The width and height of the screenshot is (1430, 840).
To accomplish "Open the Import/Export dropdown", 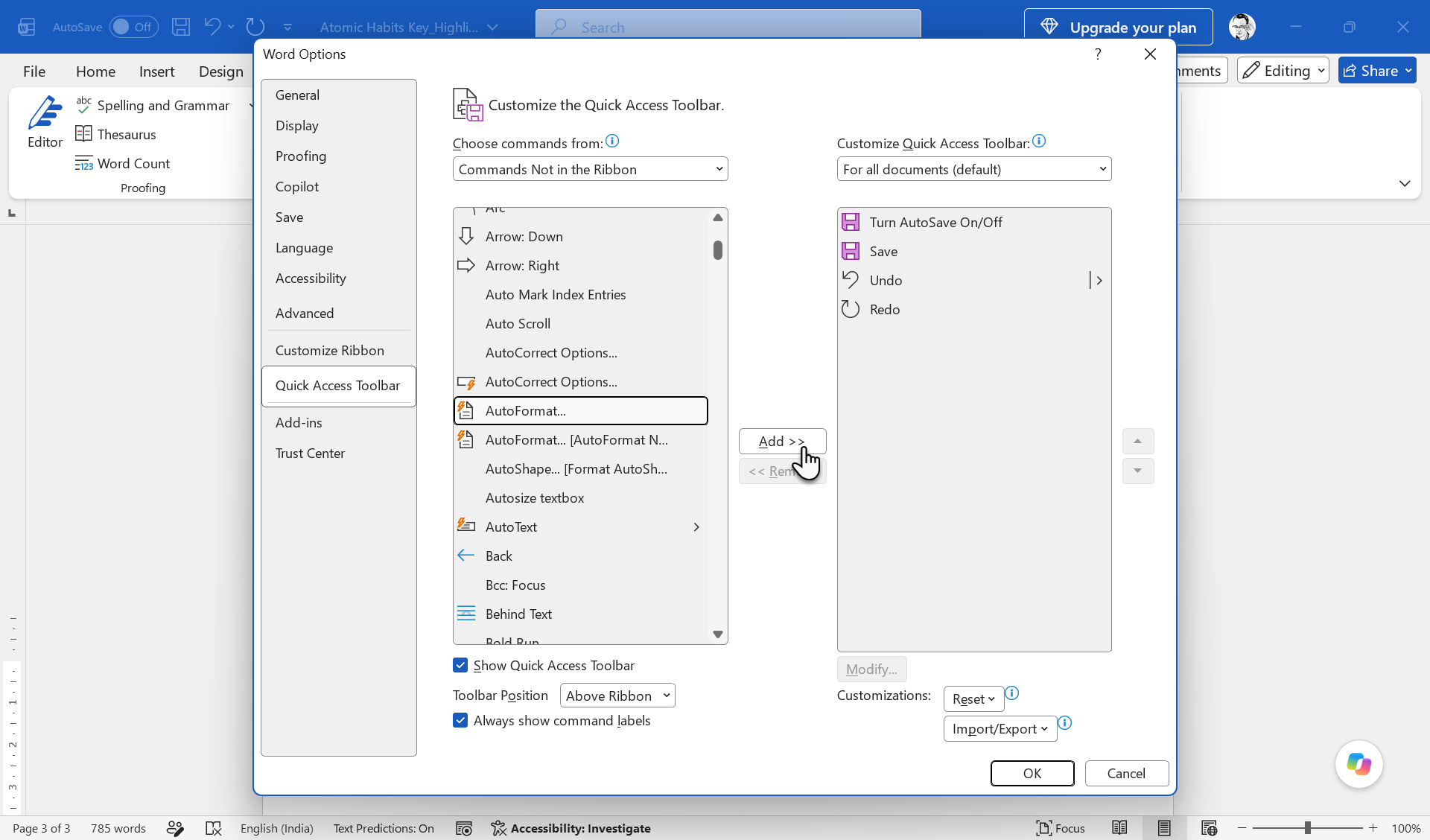I will coord(1000,728).
